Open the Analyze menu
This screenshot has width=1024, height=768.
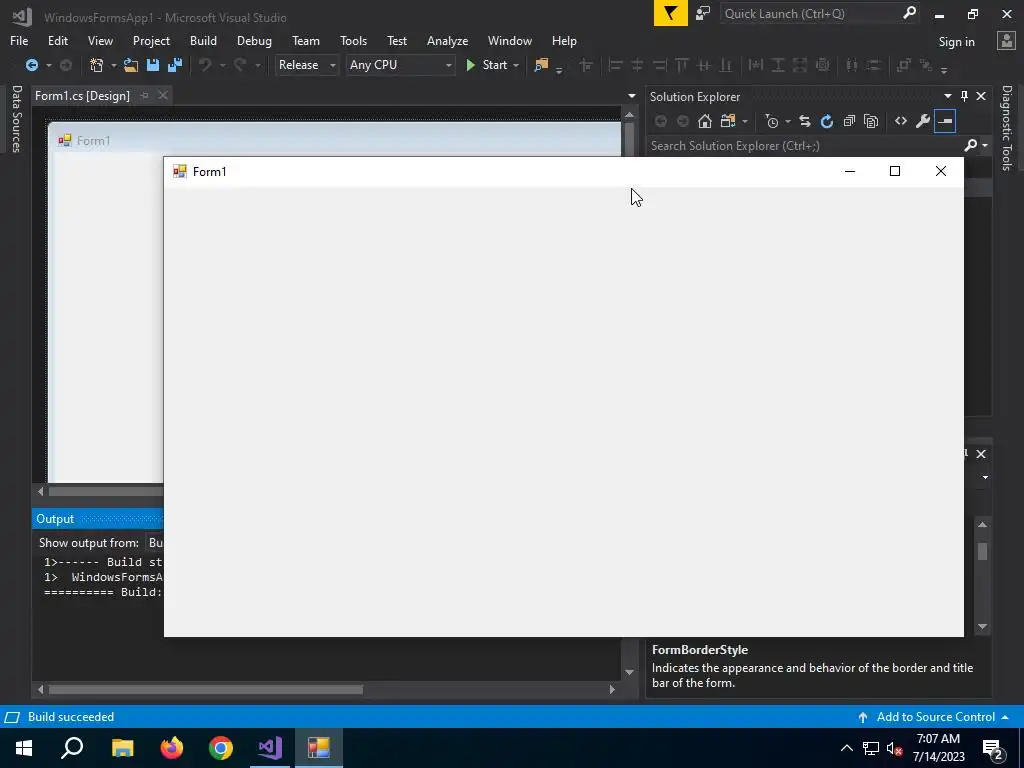(x=447, y=40)
